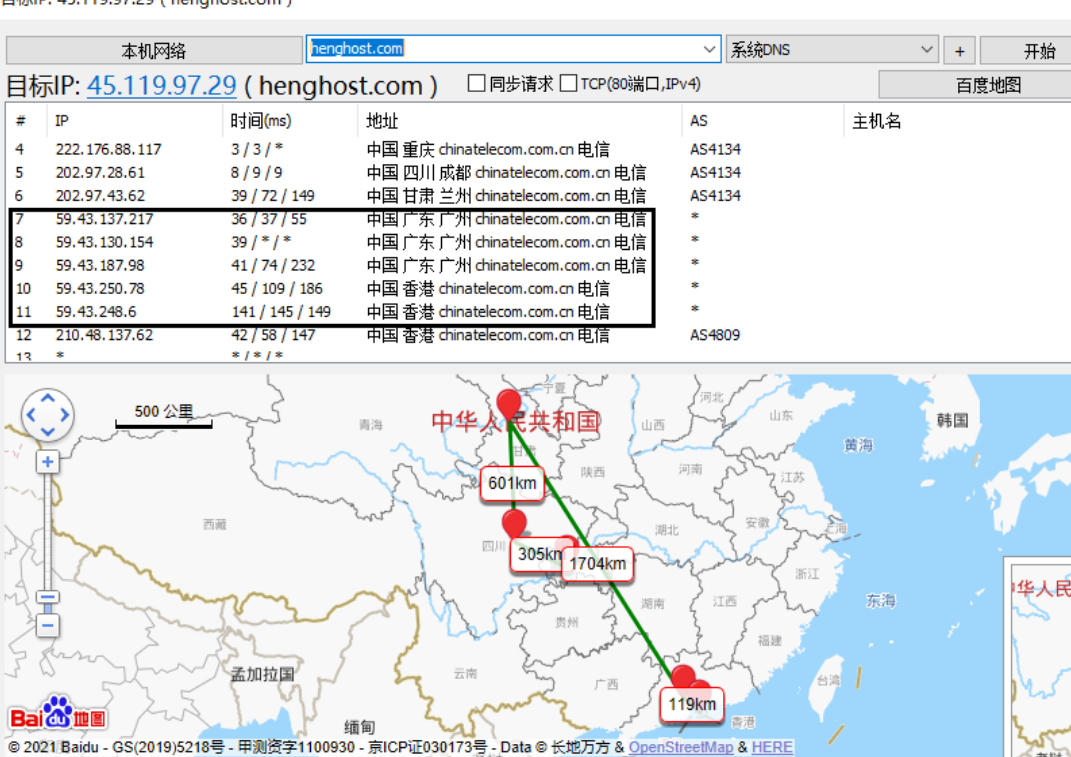This screenshot has height=757, width=1071.
Task: Pan the map up with the arrow control
Action: 48,396
